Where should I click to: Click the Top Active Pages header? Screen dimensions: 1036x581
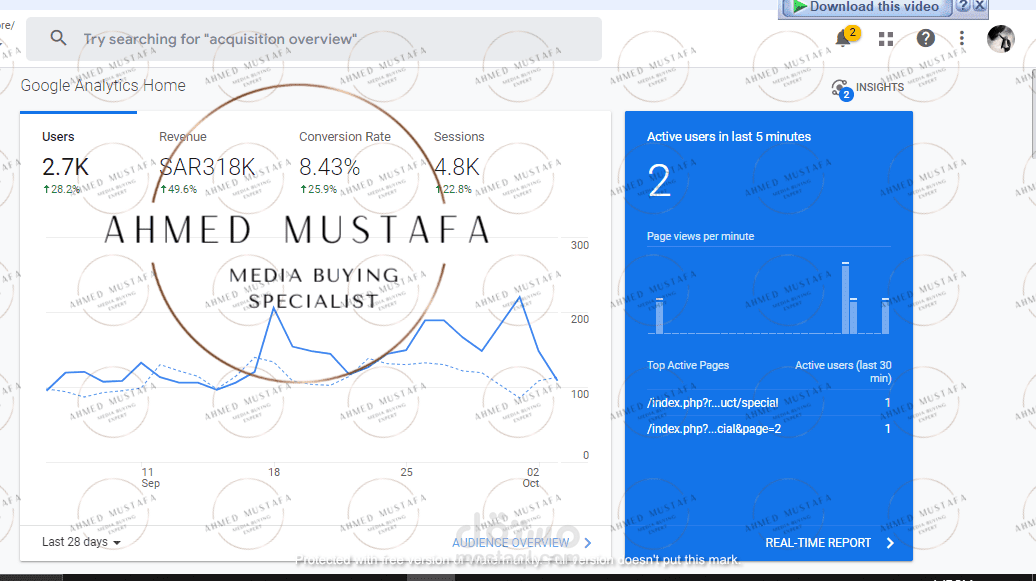pos(688,365)
